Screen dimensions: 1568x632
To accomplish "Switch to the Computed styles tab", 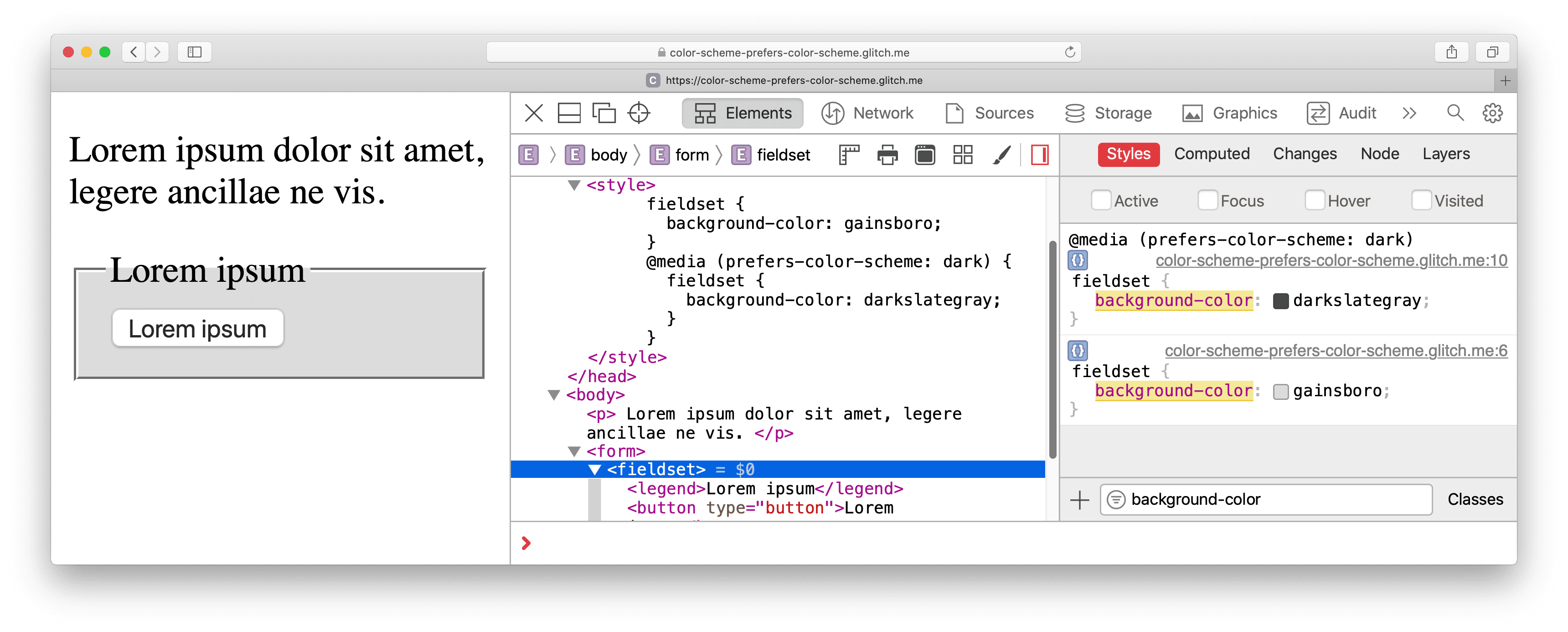I will [x=1211, y=154].
